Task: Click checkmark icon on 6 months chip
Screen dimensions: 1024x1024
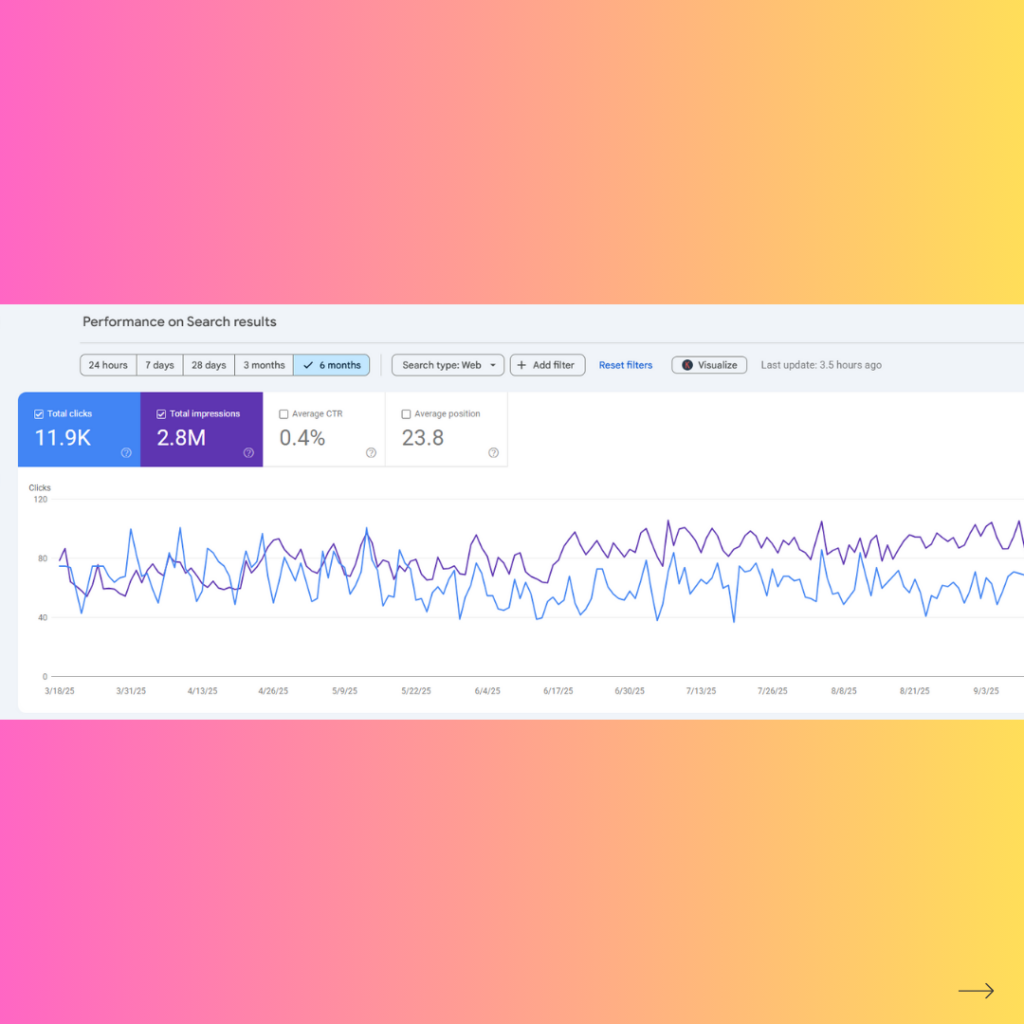Action: click(308, 365)
